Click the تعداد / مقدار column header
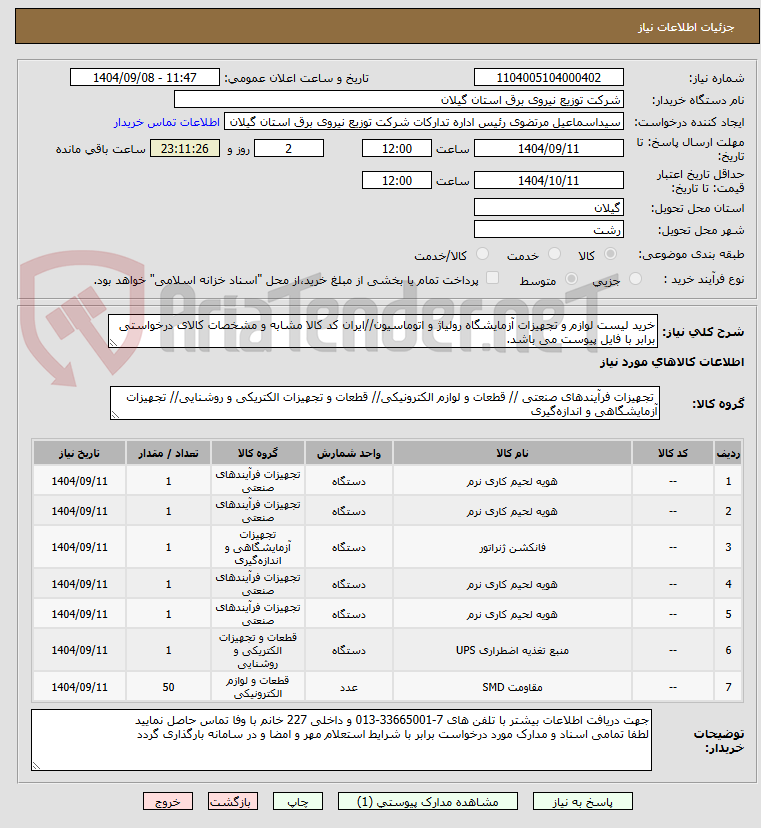This screenshot has height=828, width=761. click(x=168, y=453)
